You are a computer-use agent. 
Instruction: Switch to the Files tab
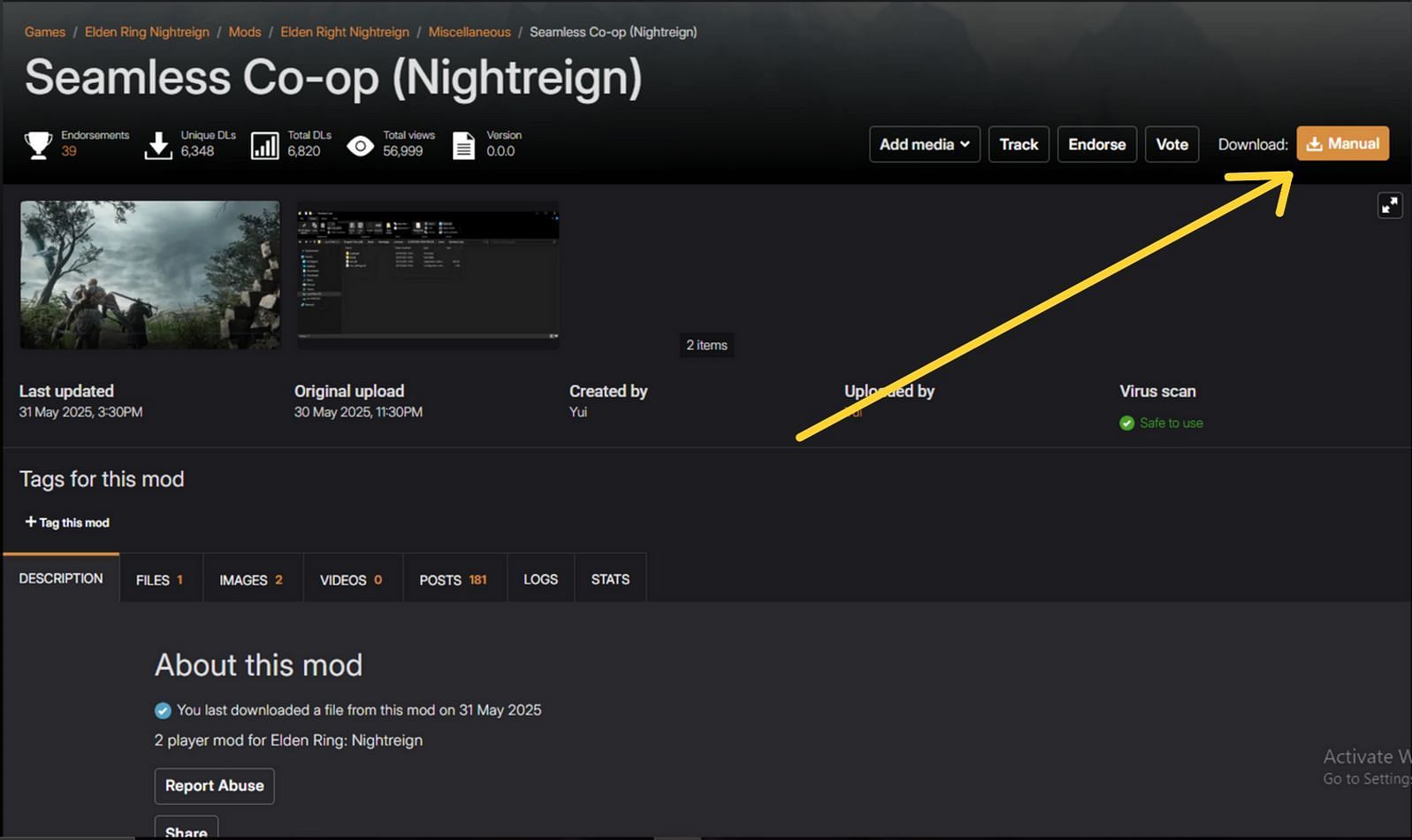161,579
